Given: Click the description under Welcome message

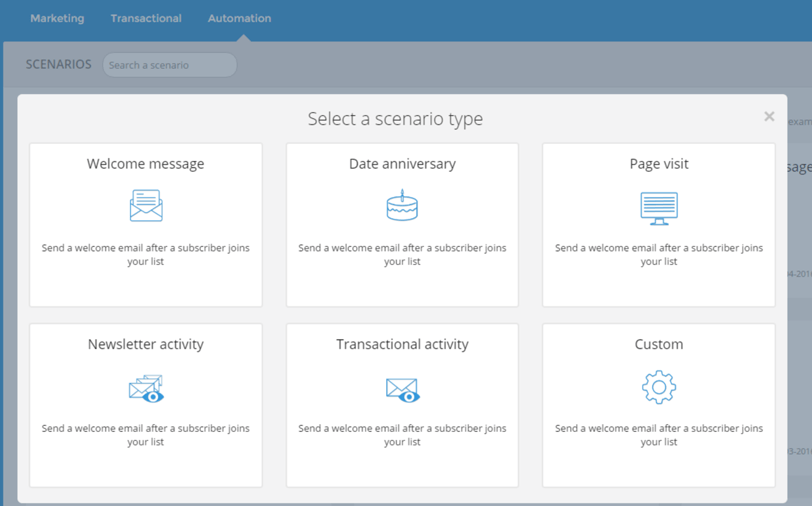Looking at the screenshot, I should point(146,254).
